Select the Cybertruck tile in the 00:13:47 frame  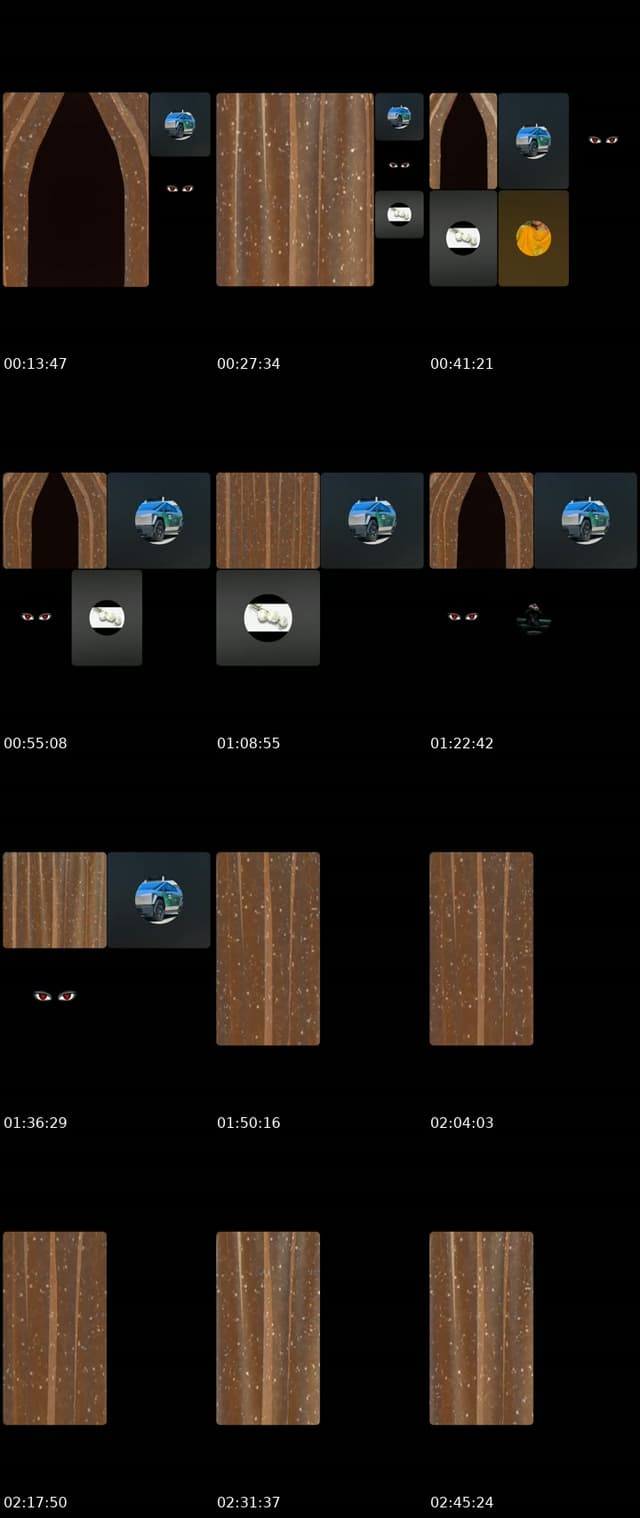click(180, 125)
